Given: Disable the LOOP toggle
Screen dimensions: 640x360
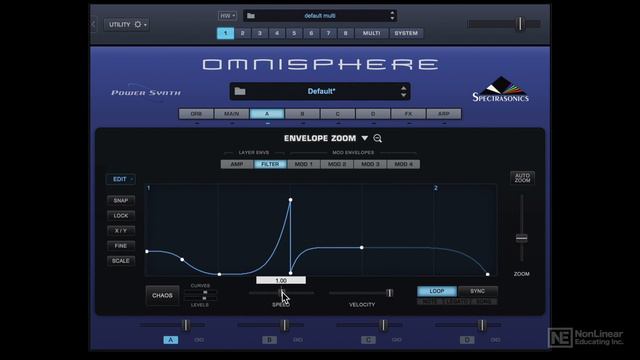Looking at the screenshot, I should pyautogui.click(x=437, y=291).
